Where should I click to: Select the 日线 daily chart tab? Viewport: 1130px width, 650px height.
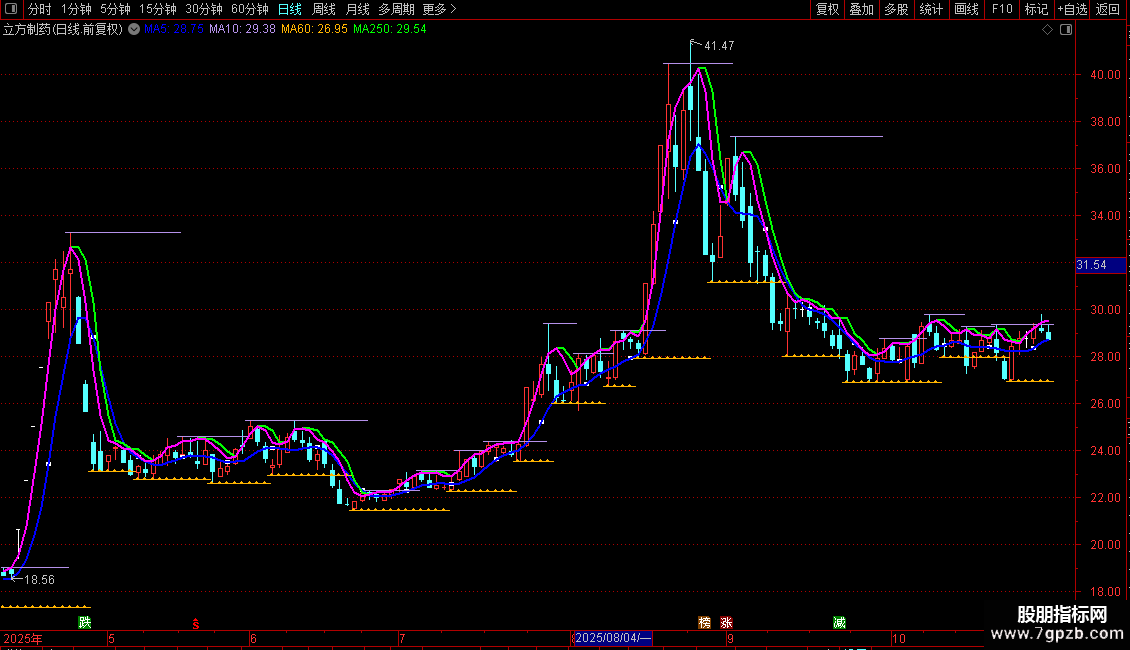pos(290,9)
